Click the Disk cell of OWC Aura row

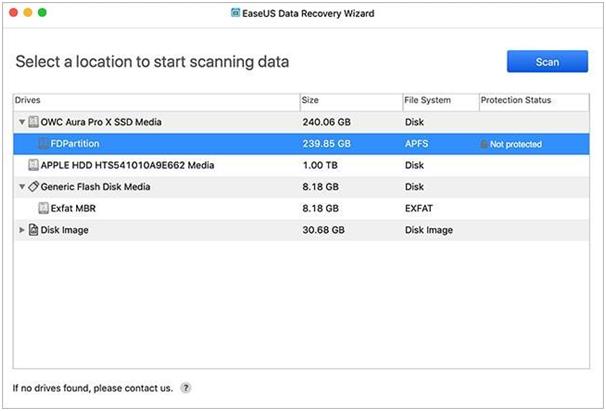click(414, 122)
